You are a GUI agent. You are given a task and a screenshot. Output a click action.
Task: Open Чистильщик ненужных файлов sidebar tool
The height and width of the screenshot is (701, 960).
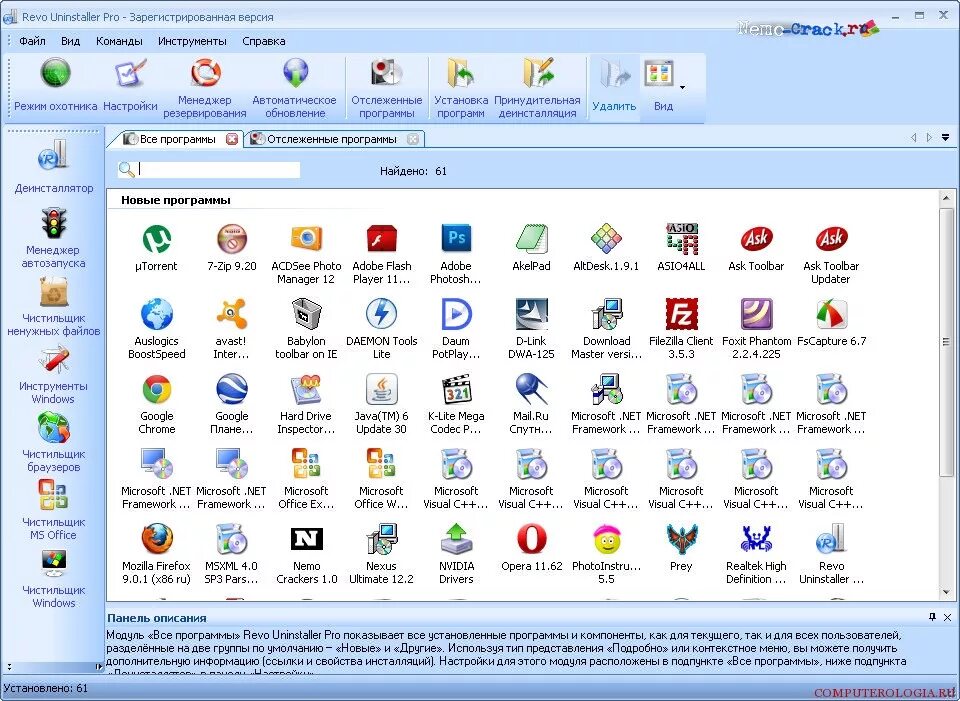(x=53, y=306)
